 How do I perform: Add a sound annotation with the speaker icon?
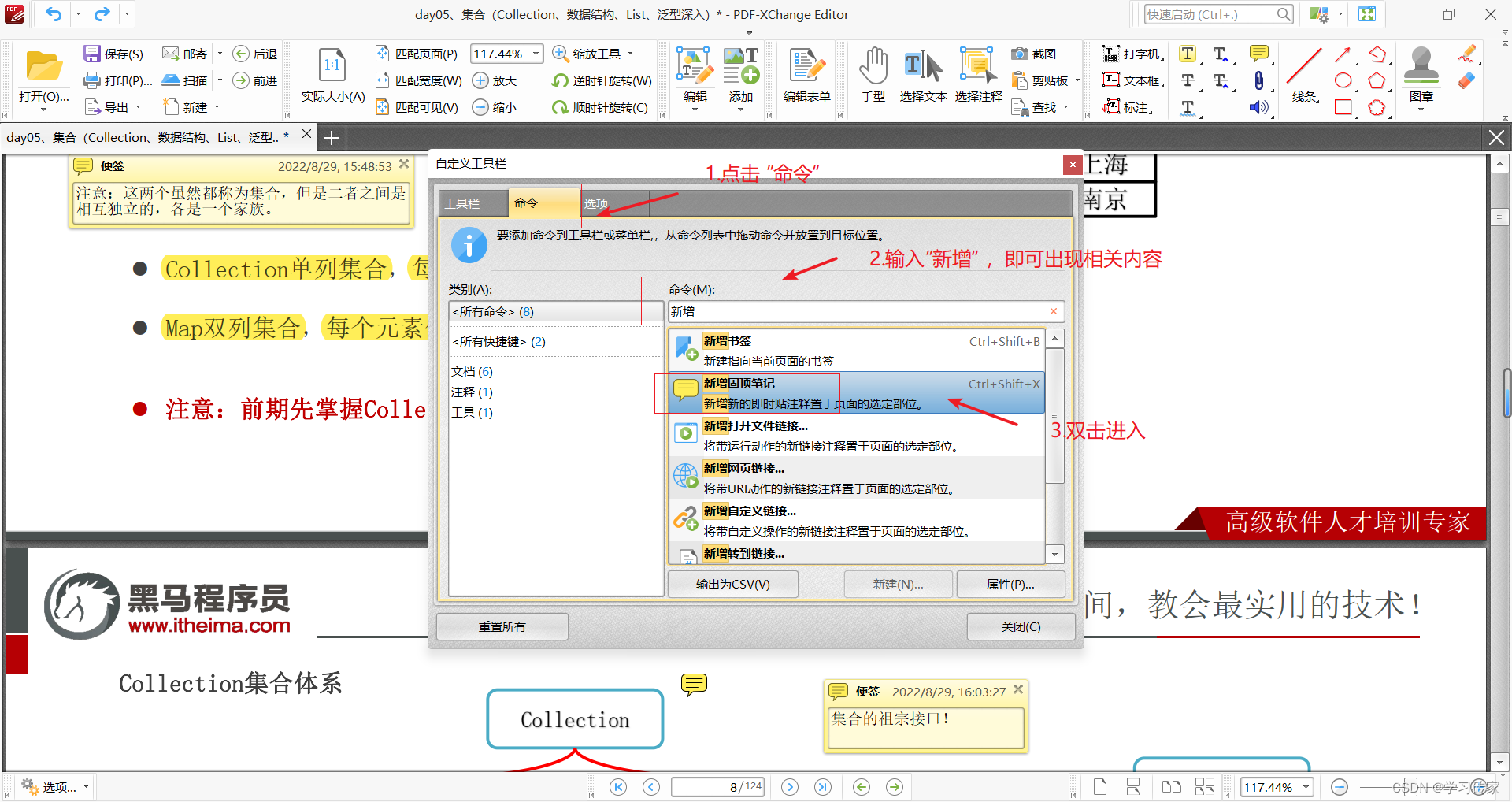[1258, 108]
